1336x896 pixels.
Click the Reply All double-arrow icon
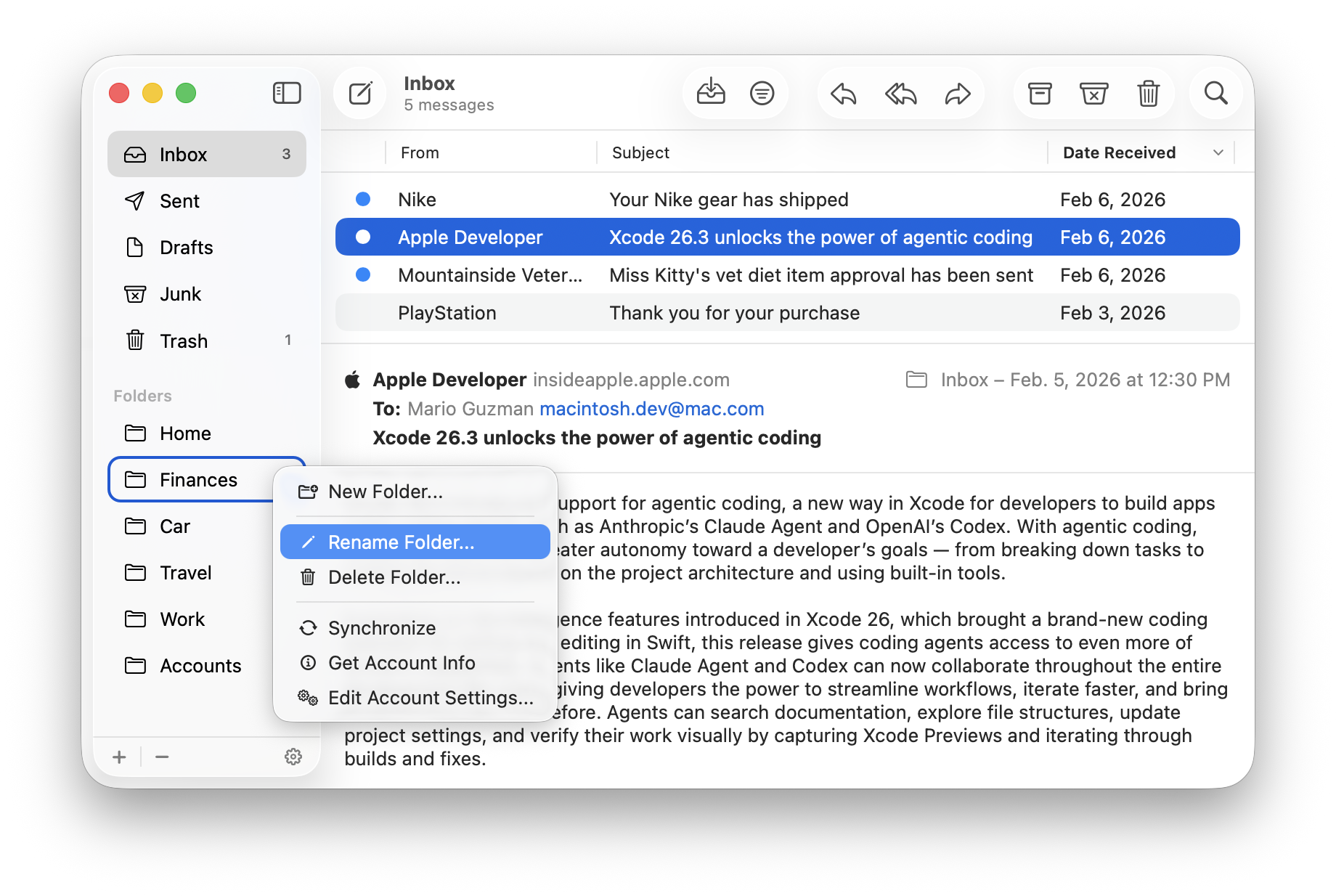pyautogui.click(x=900, y=94)
